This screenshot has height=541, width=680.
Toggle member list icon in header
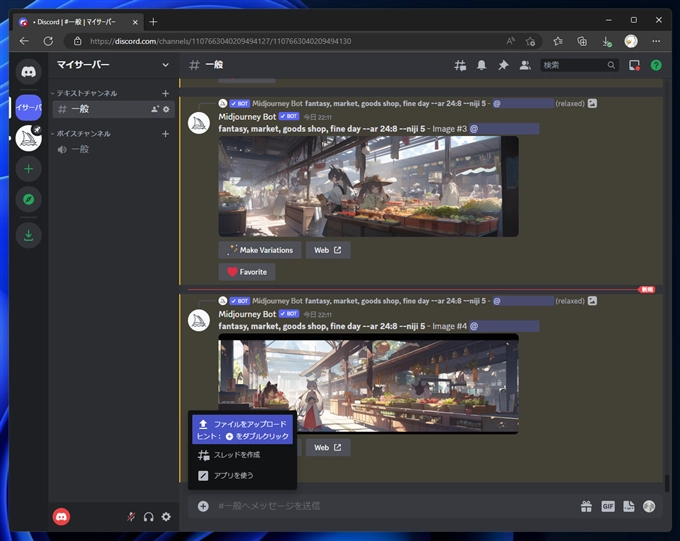(525, 66)
